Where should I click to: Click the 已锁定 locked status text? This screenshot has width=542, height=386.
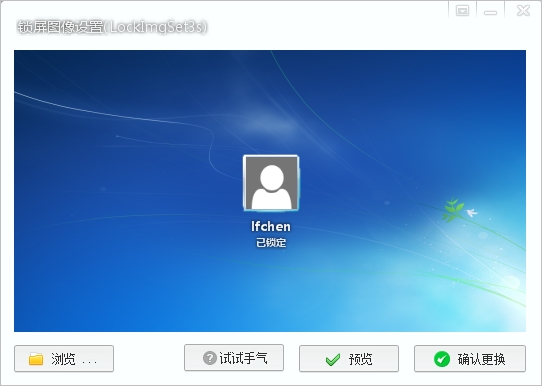[271, 243]
